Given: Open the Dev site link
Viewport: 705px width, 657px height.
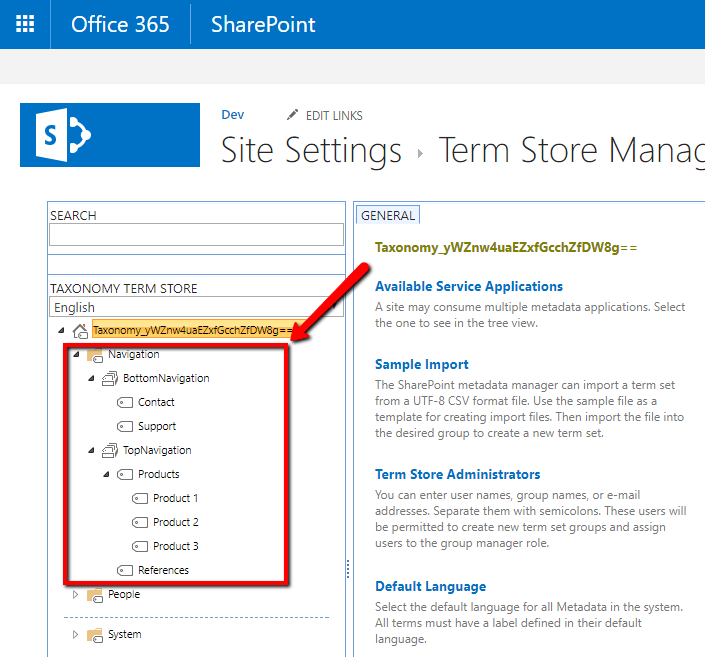Looking at the screenshot, I should pyautogui.click(x=232, y=115).
